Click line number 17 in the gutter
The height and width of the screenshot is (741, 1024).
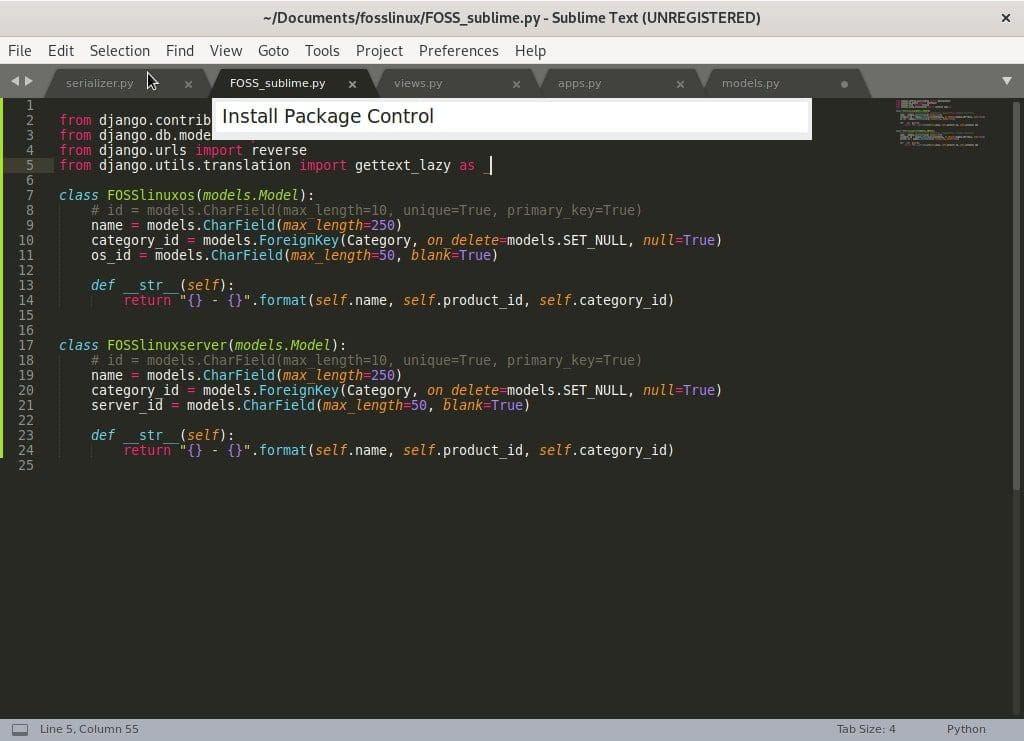[x=29, y=345]
